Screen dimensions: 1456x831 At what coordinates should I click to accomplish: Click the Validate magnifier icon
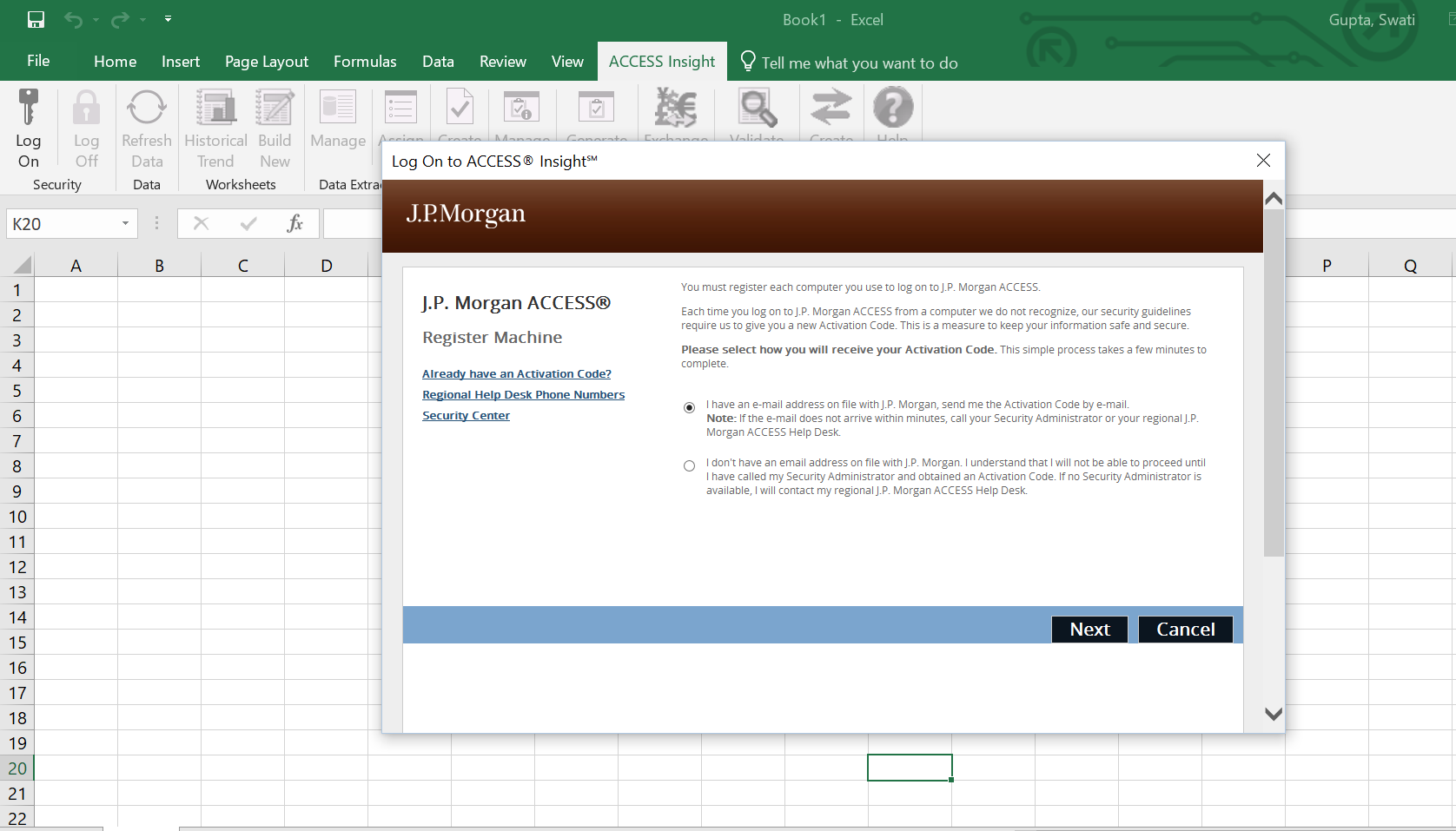(x=757, y=108)
